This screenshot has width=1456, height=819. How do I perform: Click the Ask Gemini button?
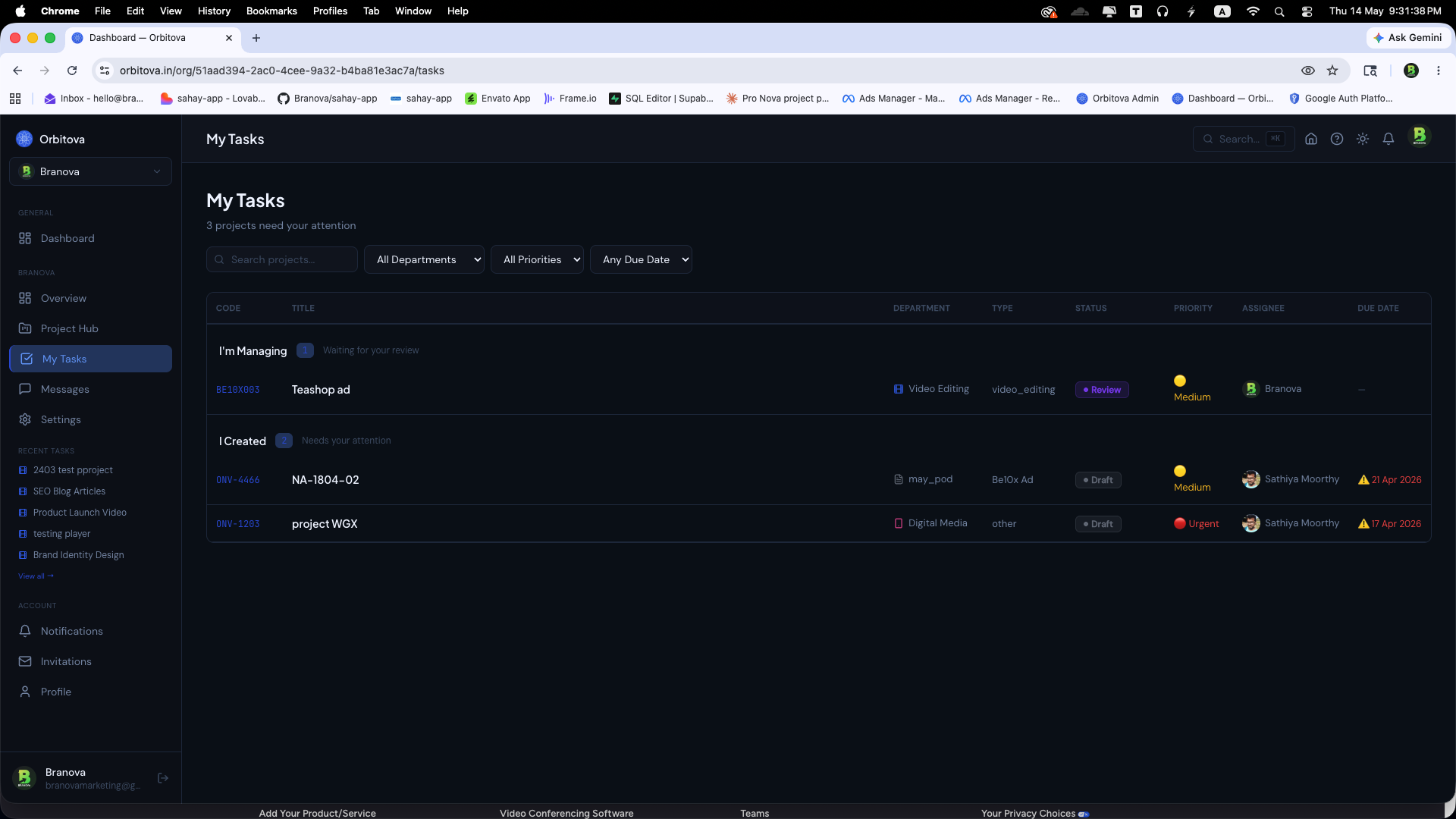point(1408,38)
